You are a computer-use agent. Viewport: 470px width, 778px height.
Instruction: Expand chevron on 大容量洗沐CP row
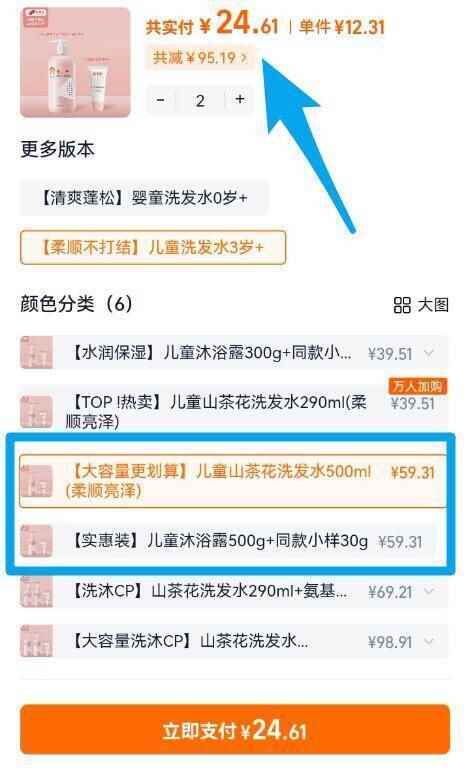point(429,641)
